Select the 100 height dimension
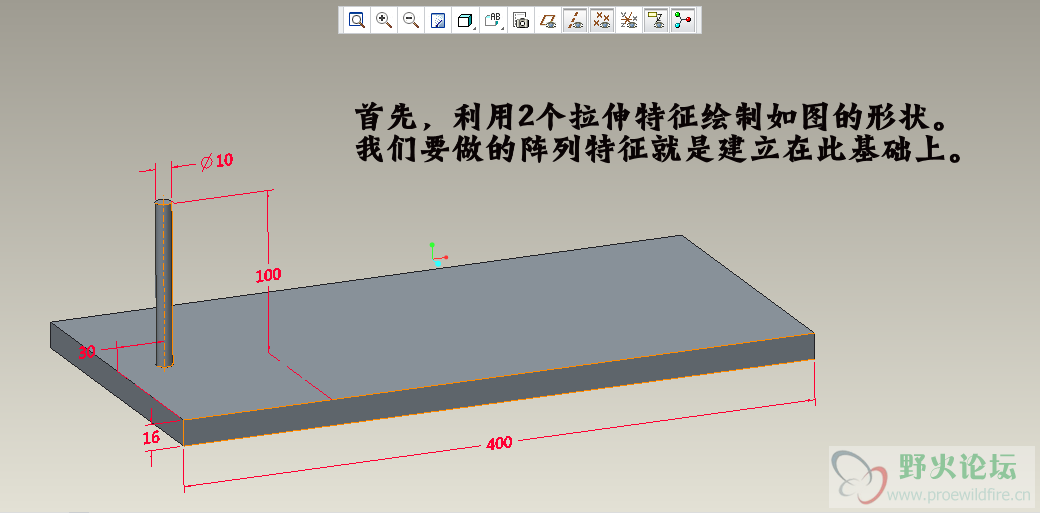 [268, 274]
